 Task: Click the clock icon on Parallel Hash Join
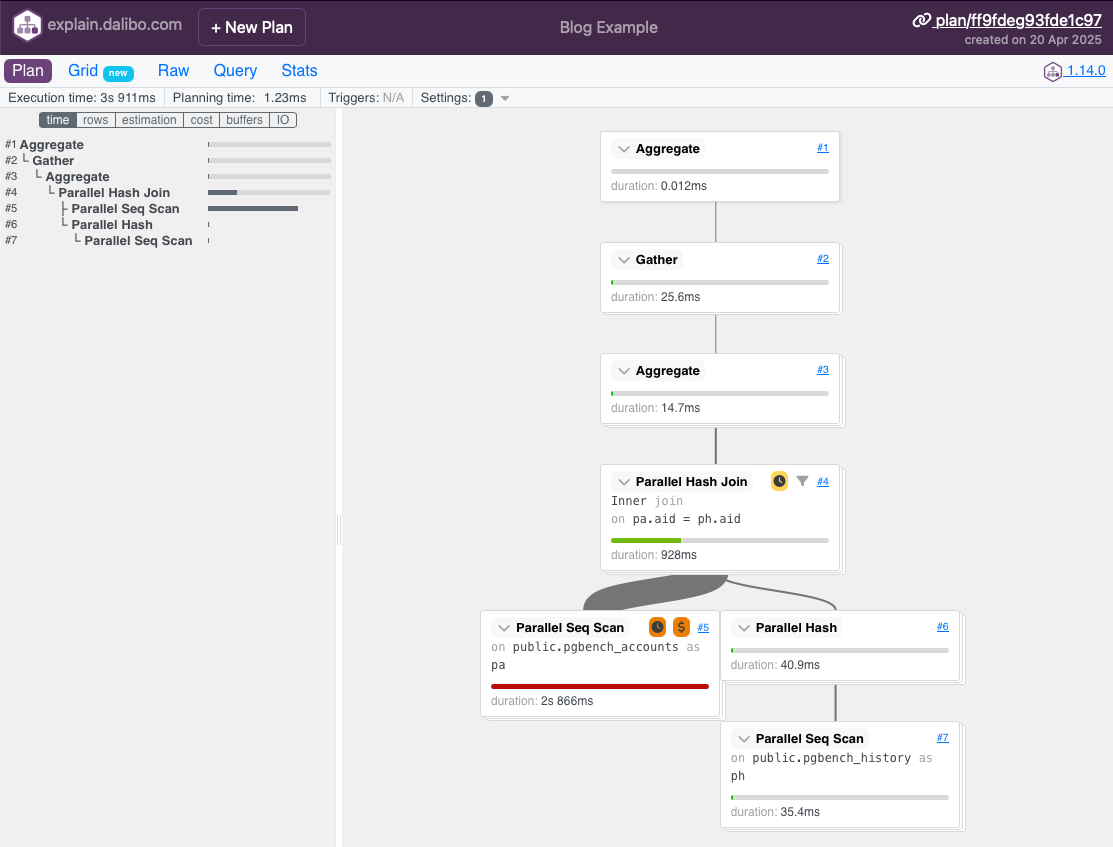coord(779,481)
